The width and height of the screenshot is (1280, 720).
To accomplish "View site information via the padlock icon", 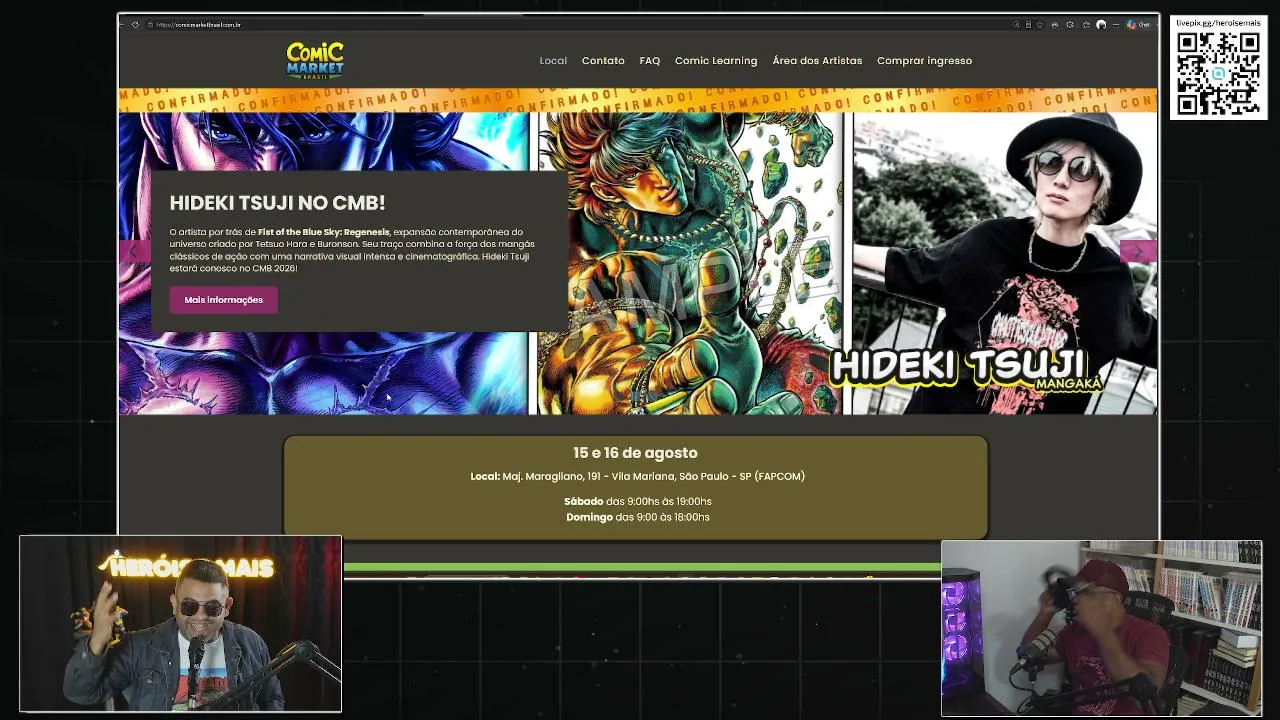I will pos(148,24).
